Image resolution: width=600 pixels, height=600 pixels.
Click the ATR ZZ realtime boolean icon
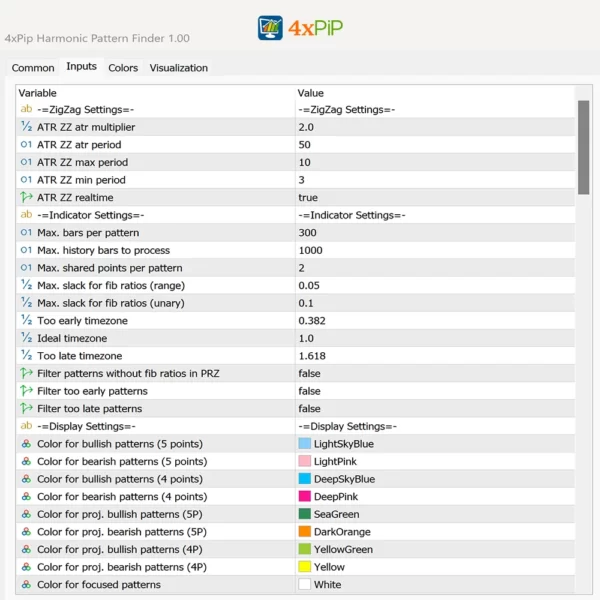pyautogui.click(x=26, y=198)
